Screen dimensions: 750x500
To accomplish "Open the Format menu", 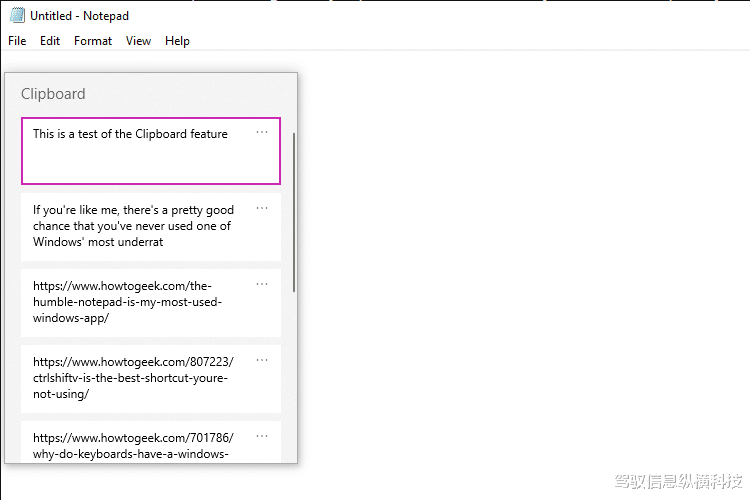I will 93,41.
